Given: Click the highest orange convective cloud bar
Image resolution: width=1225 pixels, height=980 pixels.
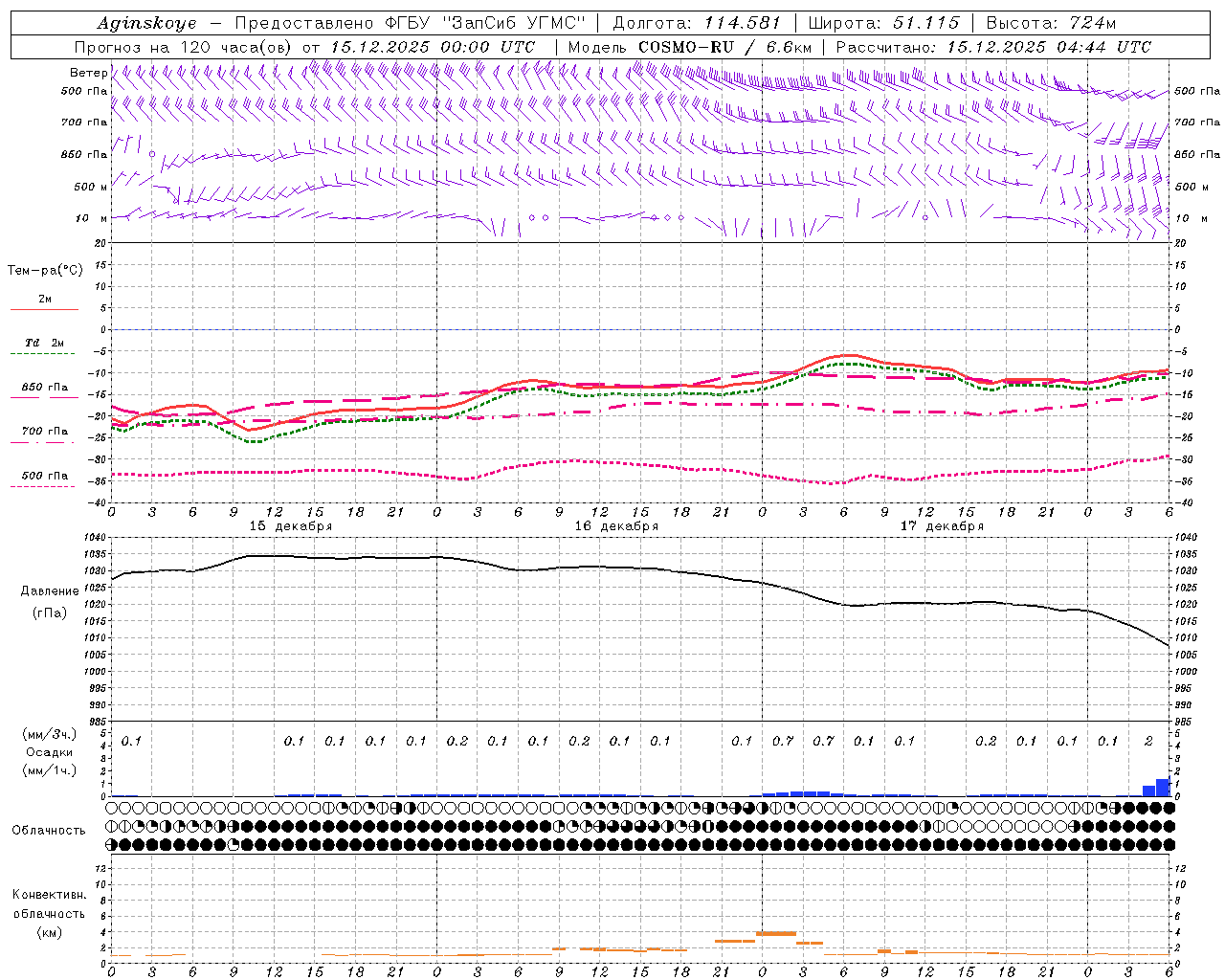Looking at the screenshot, I should click(x=775, y=933).
